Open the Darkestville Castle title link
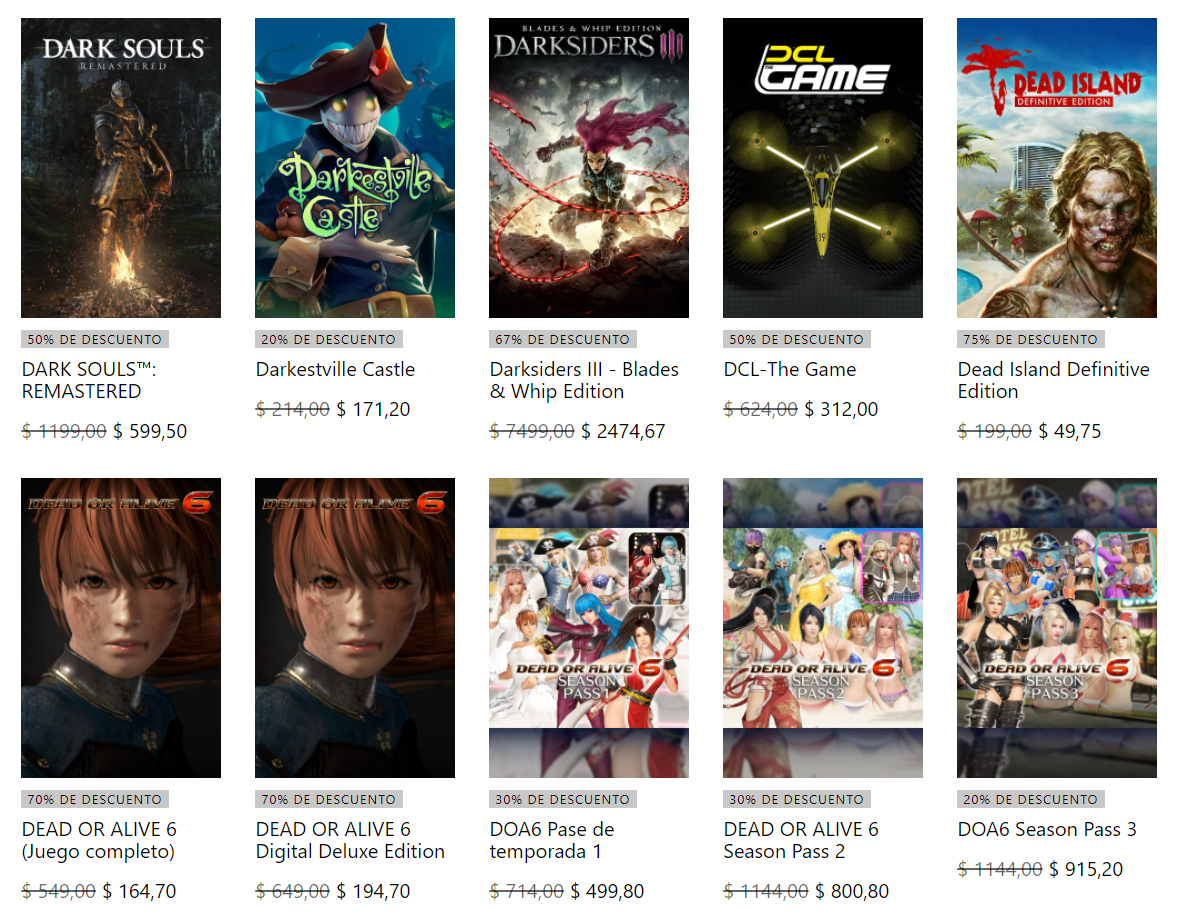 click(x=335, y=370)
